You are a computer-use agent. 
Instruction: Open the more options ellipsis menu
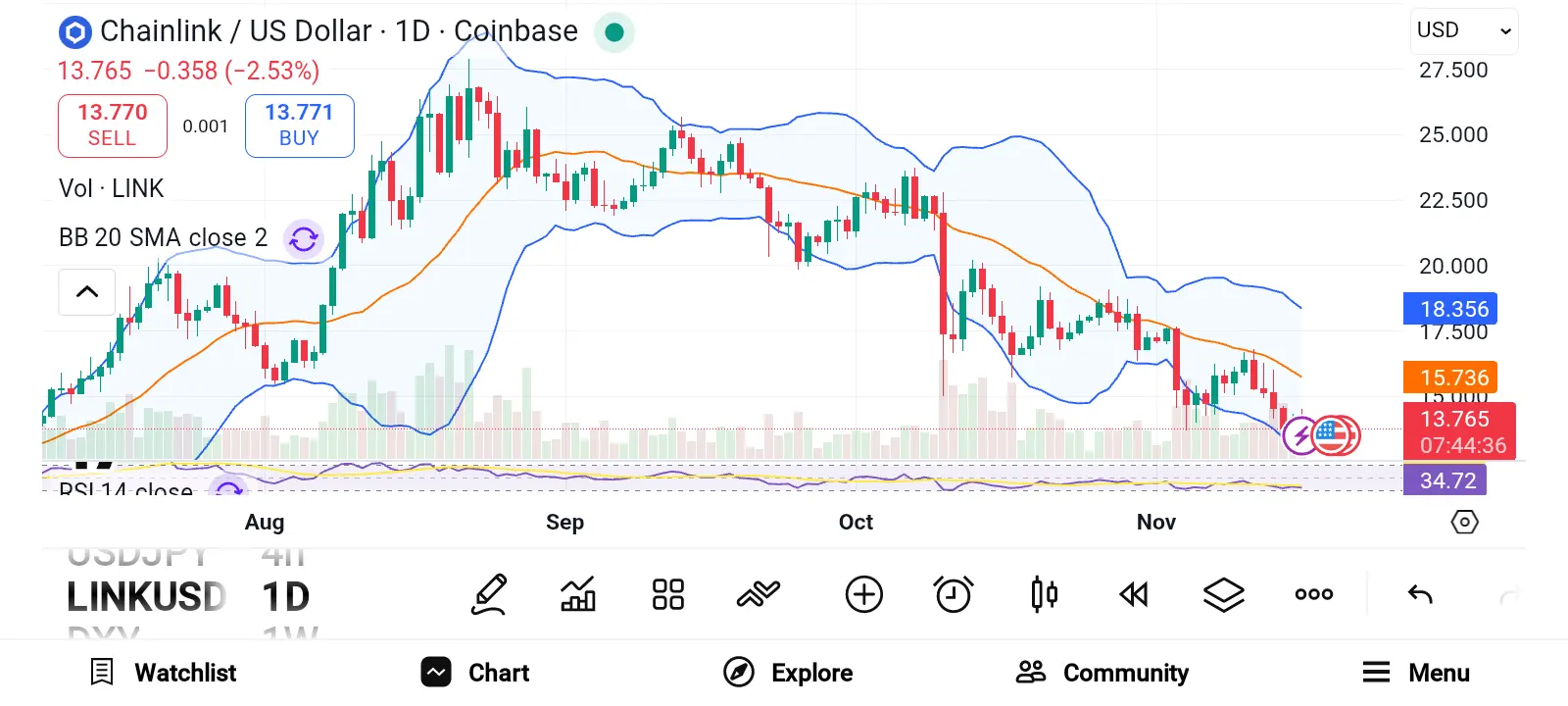pos(1312,593)
